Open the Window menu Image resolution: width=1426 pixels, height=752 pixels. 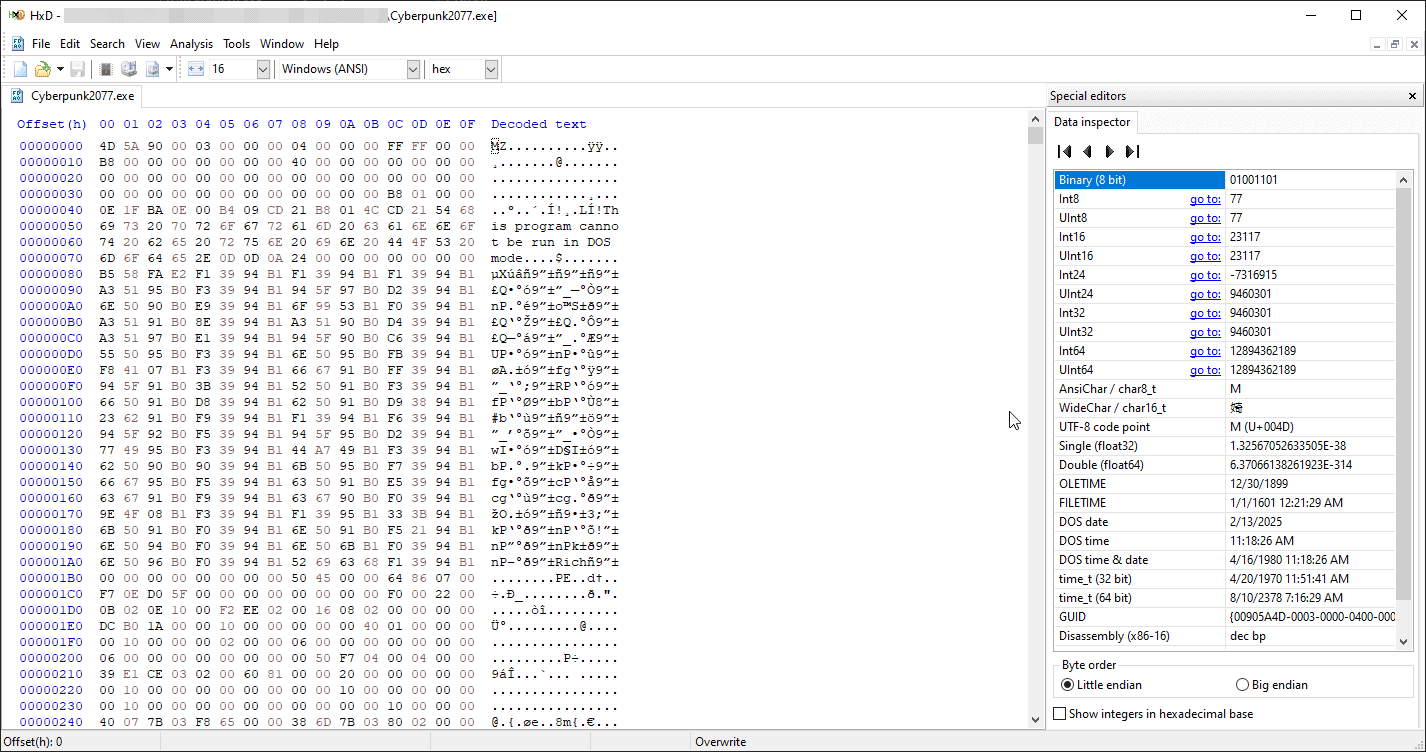[x=282, y=44]
